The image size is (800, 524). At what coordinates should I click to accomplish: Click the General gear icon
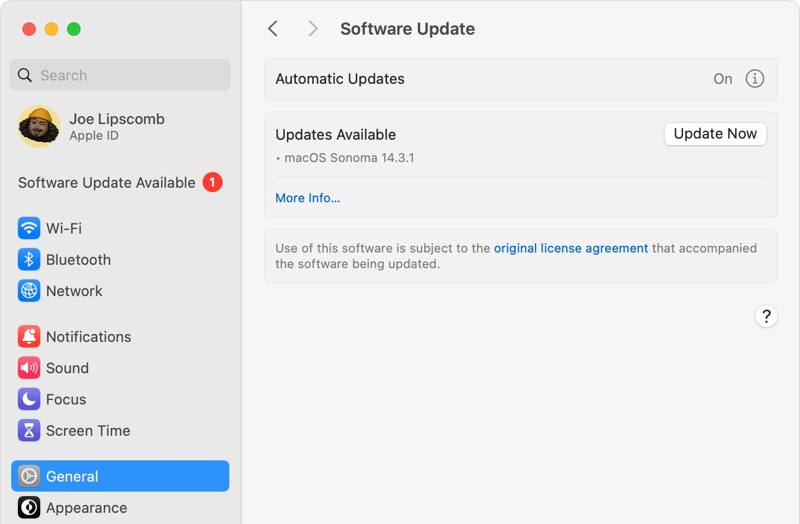tap(29, 476)
